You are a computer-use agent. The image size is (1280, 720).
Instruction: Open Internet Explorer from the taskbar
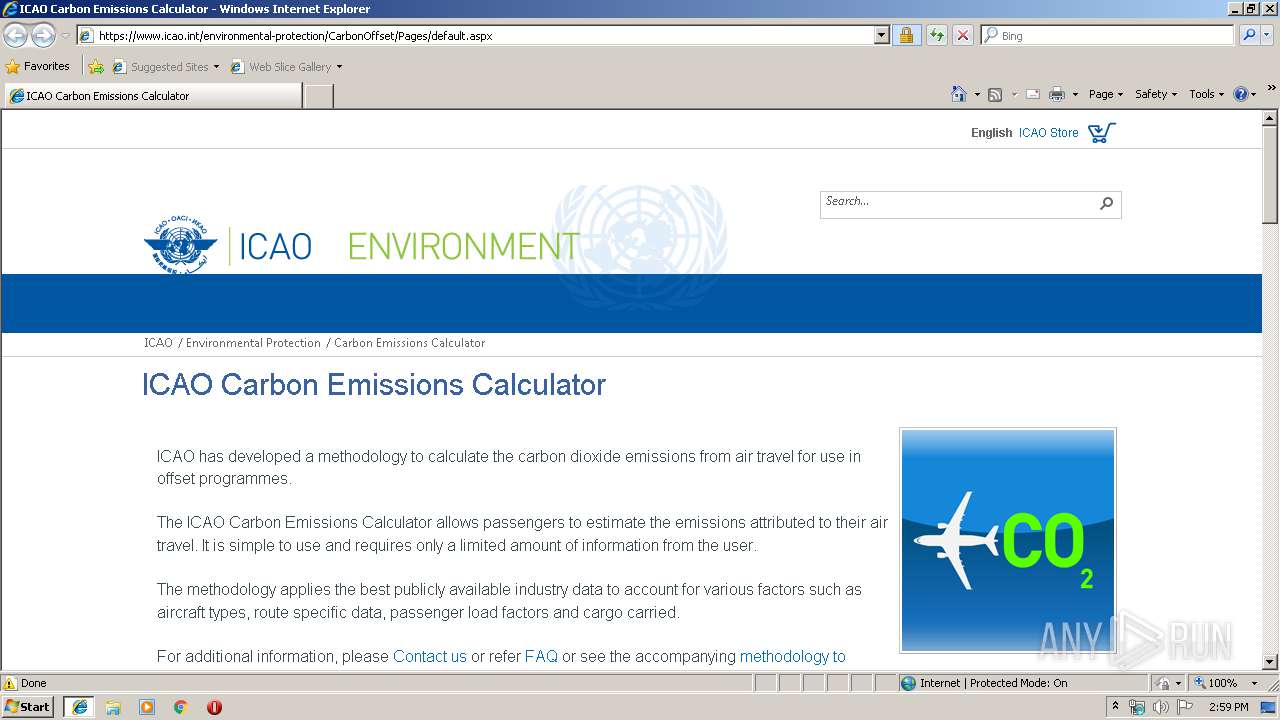[x=79, y=707]
